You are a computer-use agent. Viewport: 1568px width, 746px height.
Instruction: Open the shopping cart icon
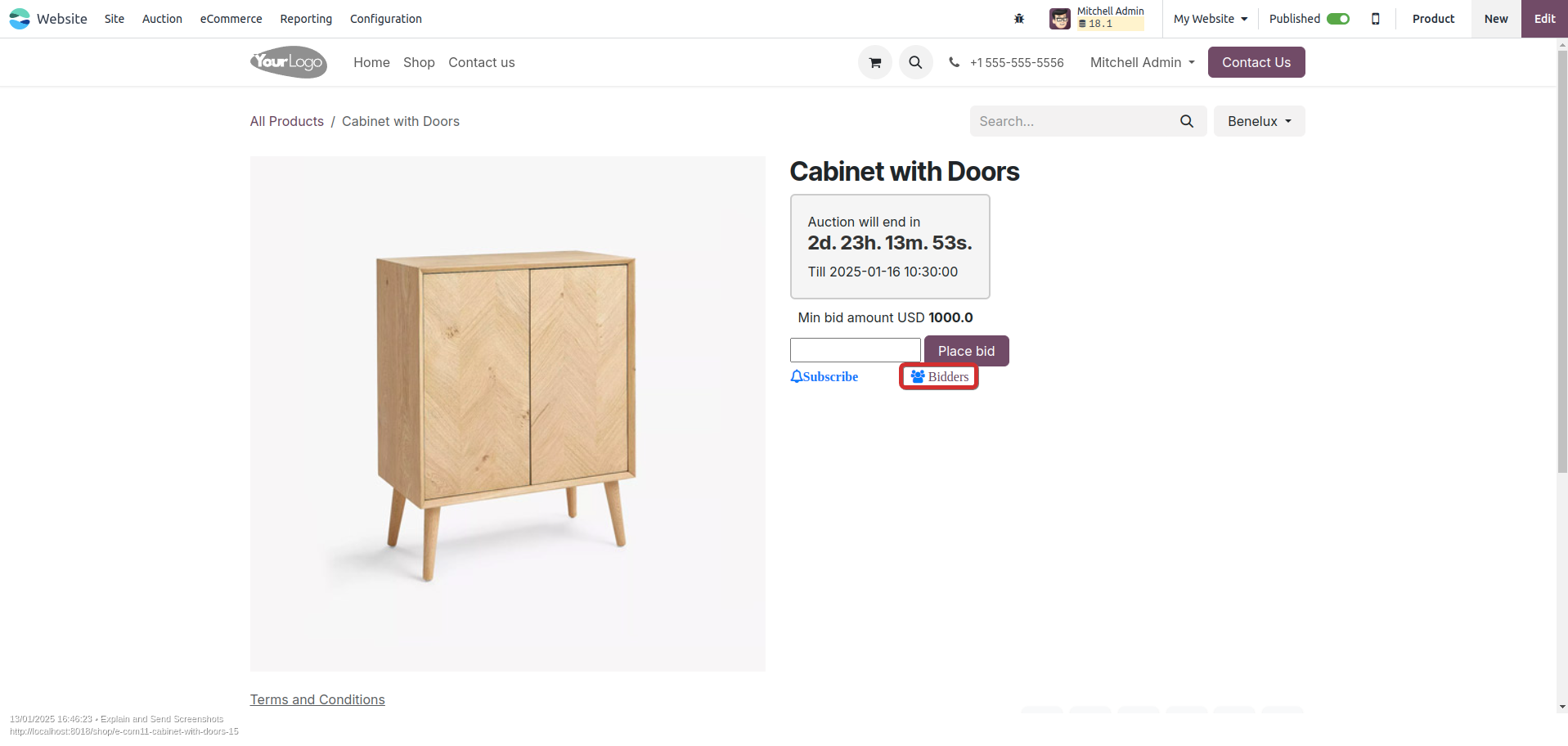pos(874,62)
